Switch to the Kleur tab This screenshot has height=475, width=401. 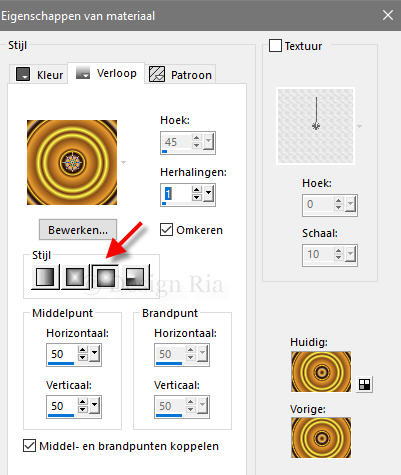click(x=39, y=74)
